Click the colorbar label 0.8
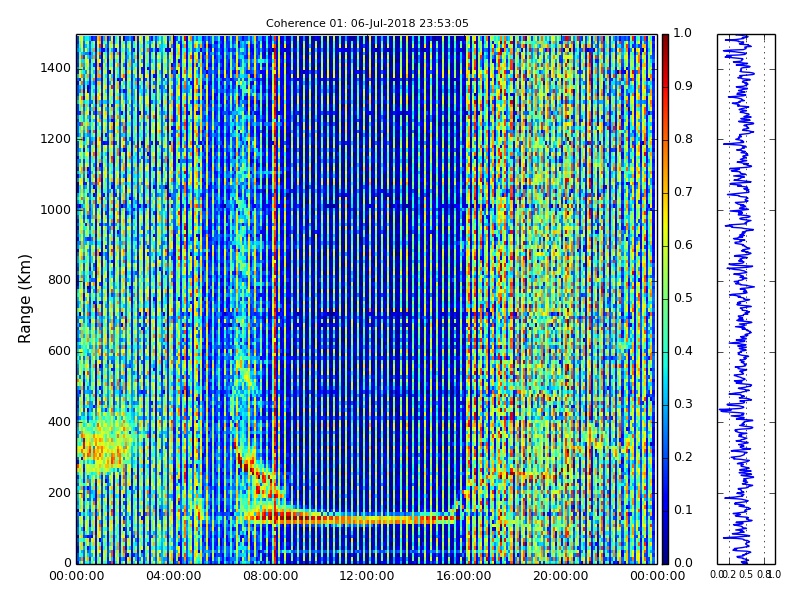The width and height of the screenshot is (800, 600). click(x=683, y=139)
